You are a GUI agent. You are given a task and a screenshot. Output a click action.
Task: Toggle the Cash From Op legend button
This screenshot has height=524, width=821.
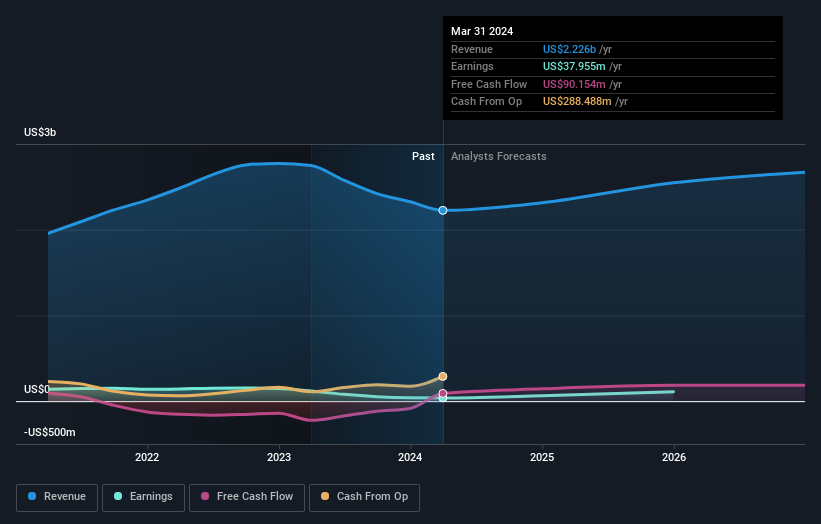click(364, 497)
